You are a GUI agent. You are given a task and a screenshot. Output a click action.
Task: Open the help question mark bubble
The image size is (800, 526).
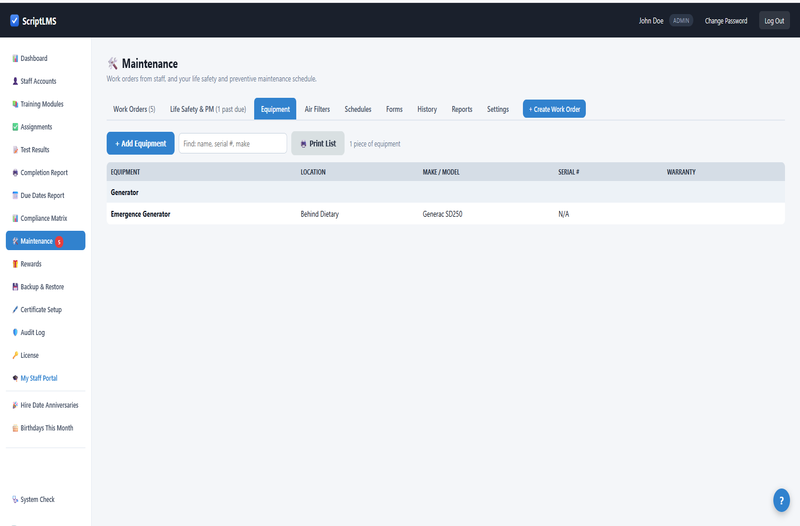pos(781,500)
